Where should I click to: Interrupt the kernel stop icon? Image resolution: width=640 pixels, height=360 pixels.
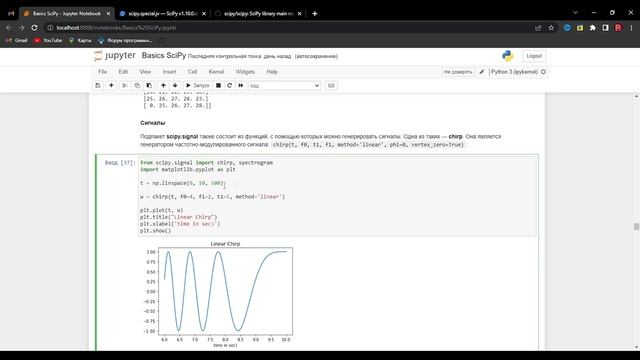click(218, 86)
